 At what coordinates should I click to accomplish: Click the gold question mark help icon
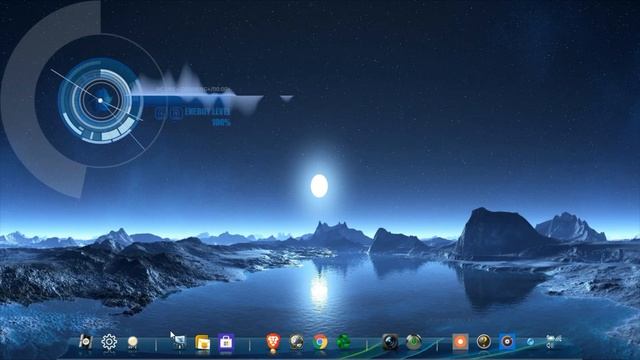pos(484,342)
